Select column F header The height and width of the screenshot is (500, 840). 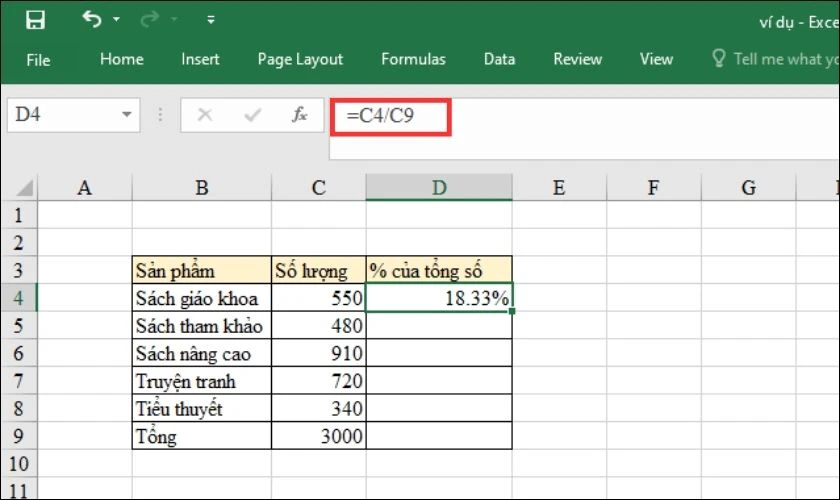654,188
